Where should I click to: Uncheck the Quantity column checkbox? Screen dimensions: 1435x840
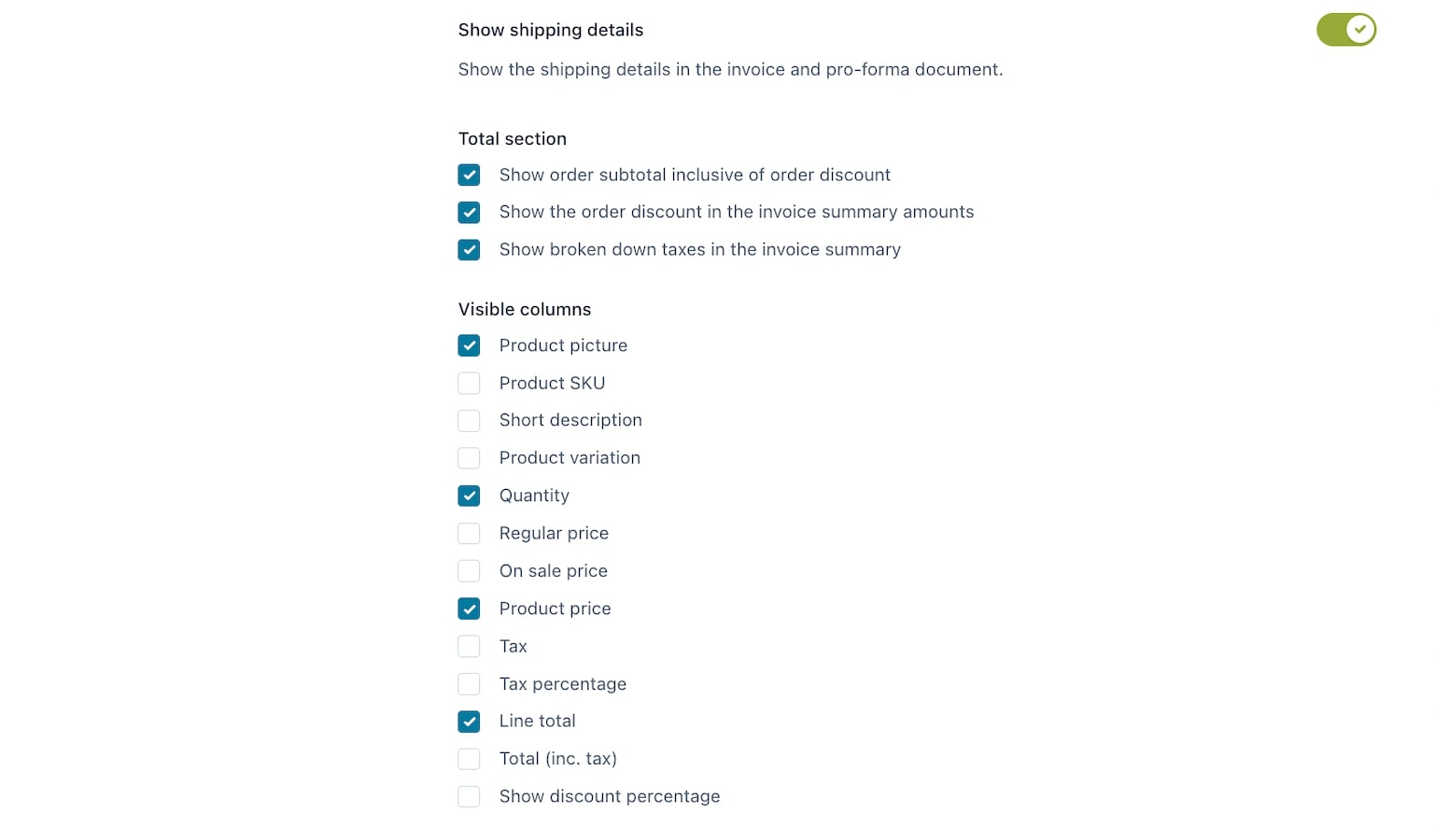point(469,496)
